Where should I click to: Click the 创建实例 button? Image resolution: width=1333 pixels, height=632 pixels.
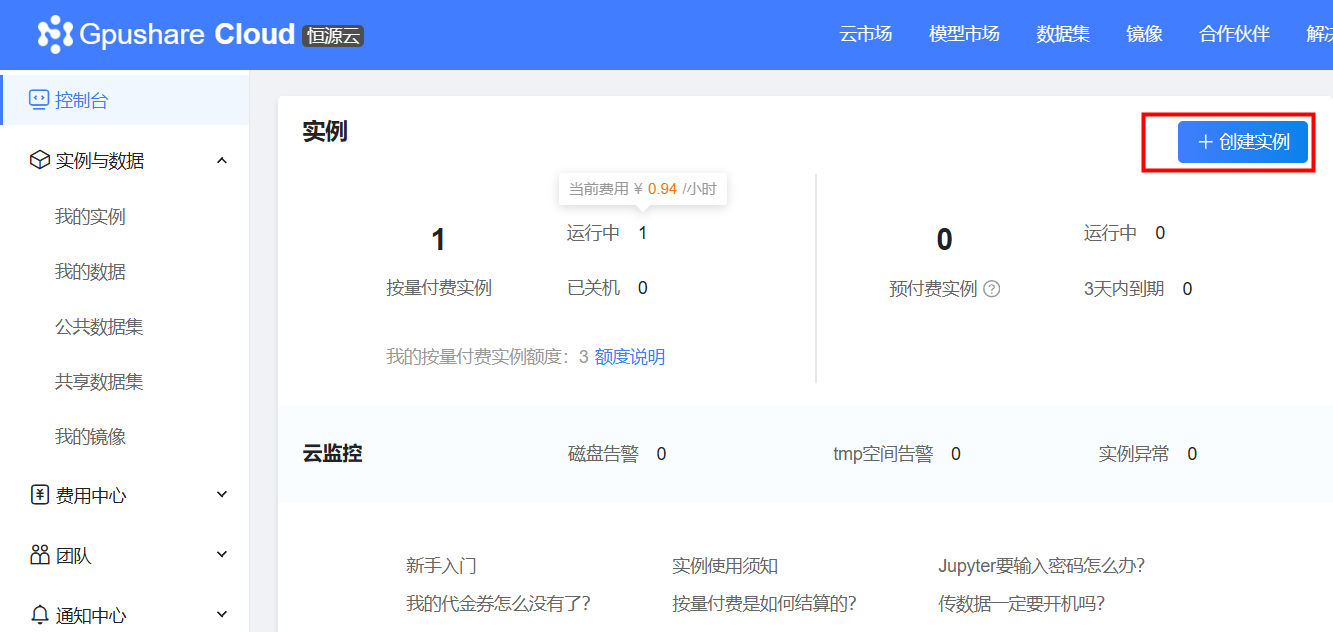1243,142
